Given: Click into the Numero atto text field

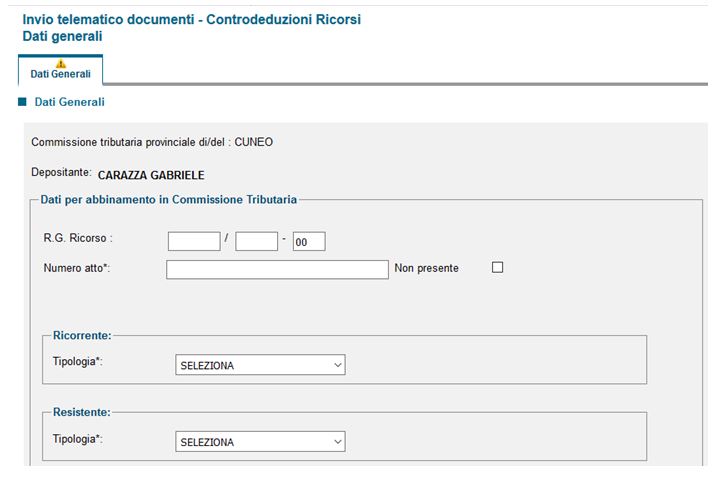Looking at the screenshot, I should pos(277,269).
